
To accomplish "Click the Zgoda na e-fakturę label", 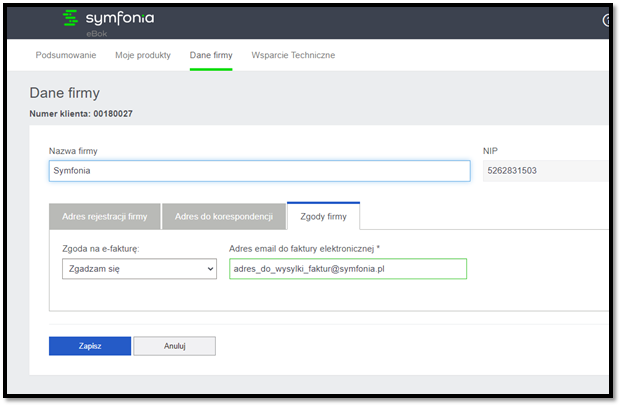I will (x=101, y=249).
